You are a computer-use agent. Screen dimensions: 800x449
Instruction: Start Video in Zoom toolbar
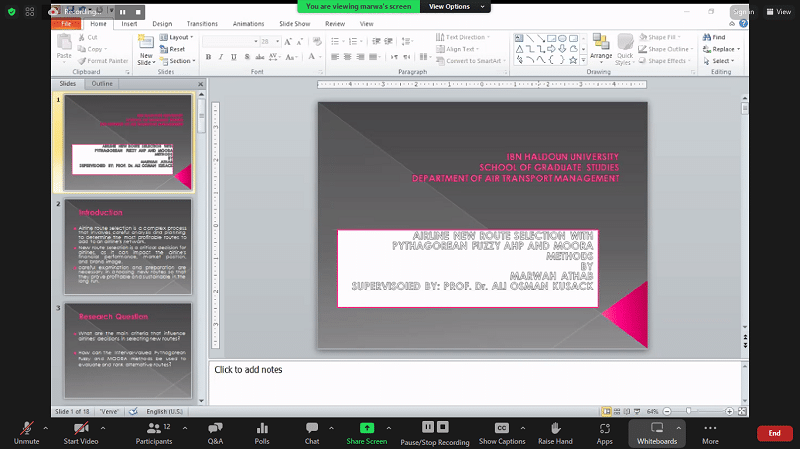point(81,430)
